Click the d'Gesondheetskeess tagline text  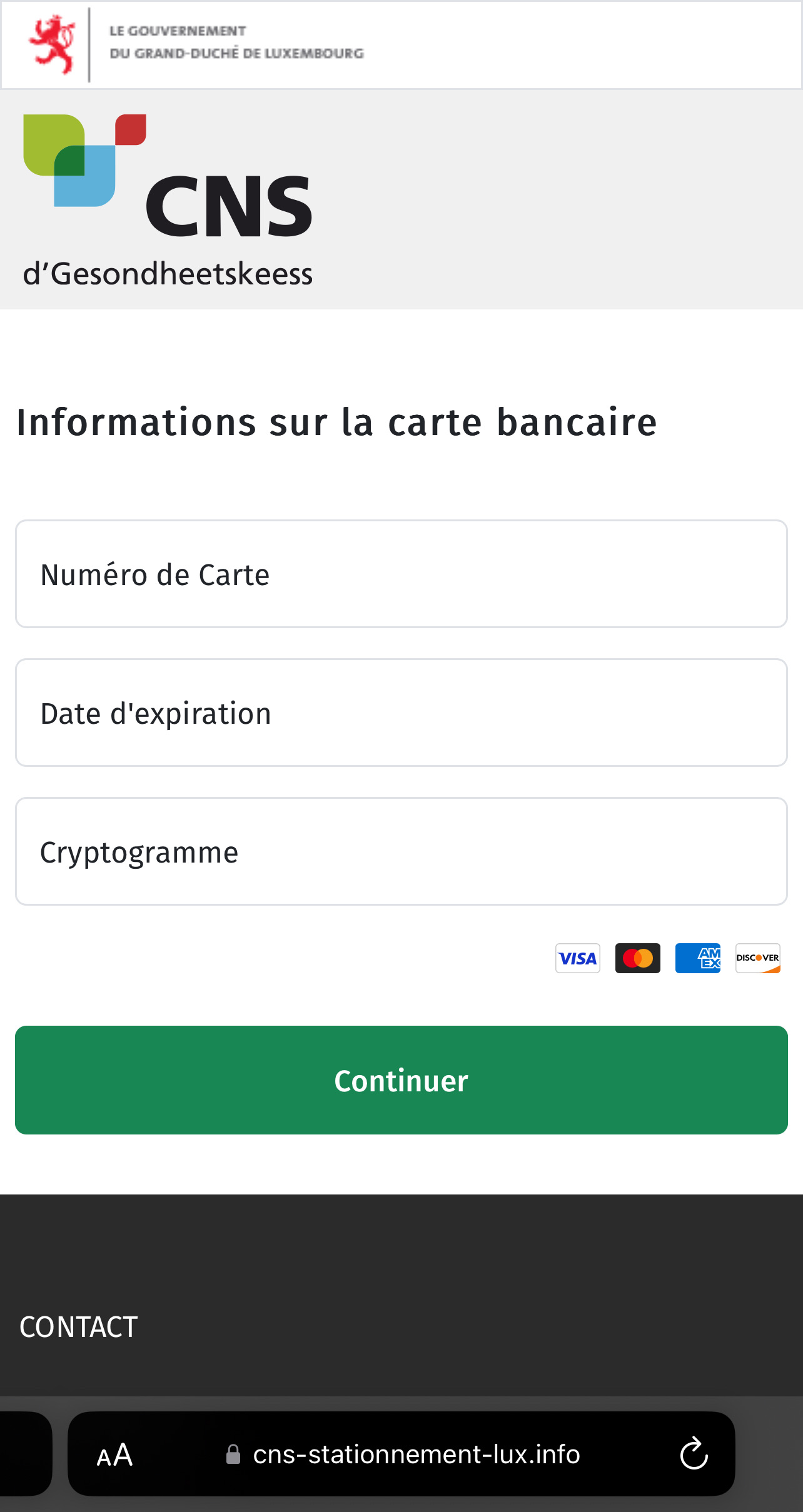(x=168, y=274)
